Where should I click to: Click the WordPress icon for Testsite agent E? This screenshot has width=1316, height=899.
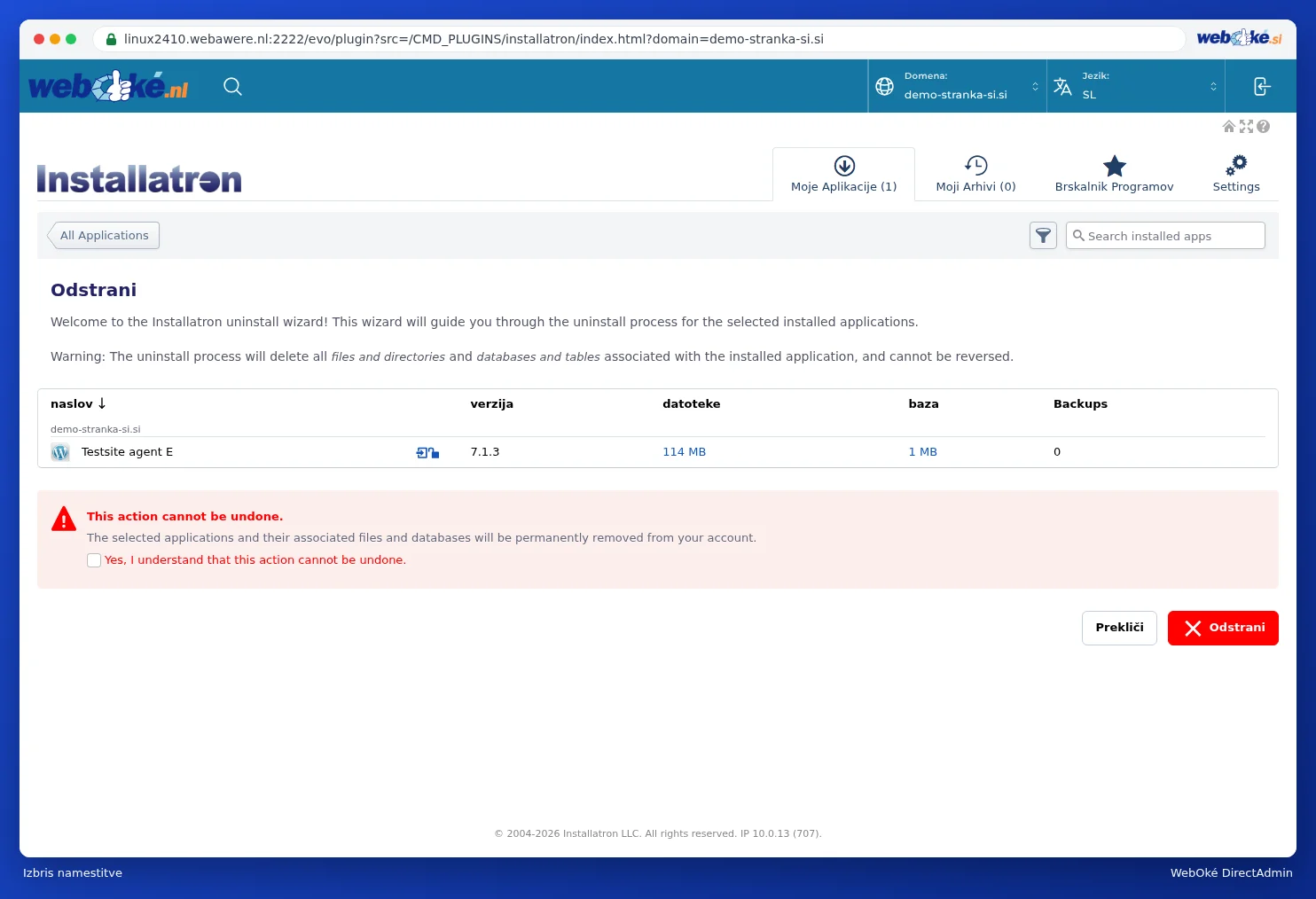click(60, 452)
